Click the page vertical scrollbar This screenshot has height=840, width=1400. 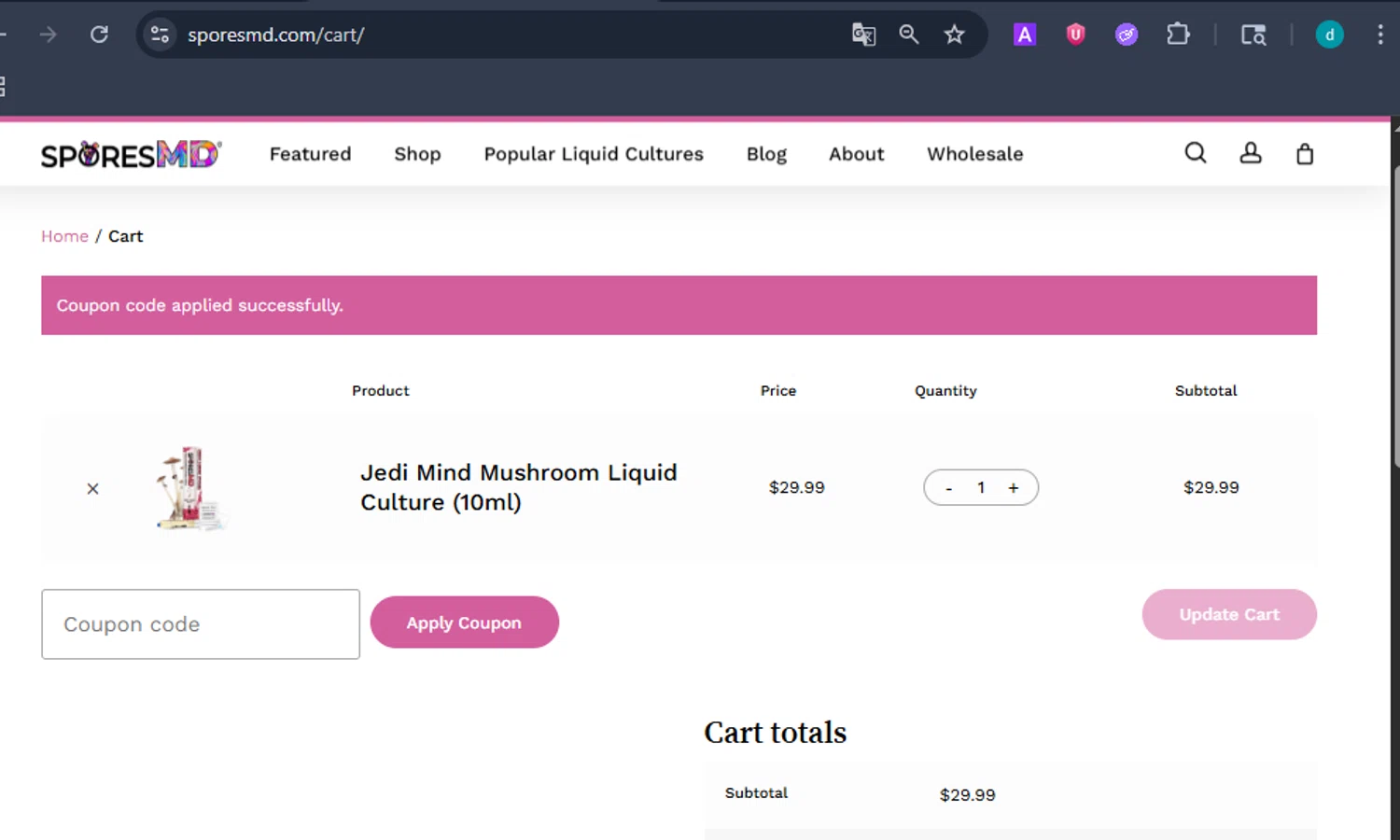click(1395, 317)
